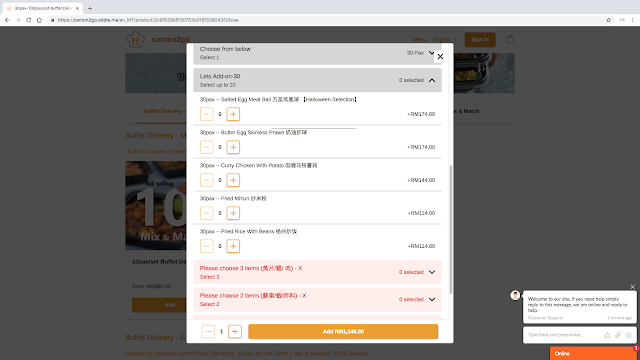Click the browser home icon
The width and height of the screenshot is (640, 360).
click(39, 20)
